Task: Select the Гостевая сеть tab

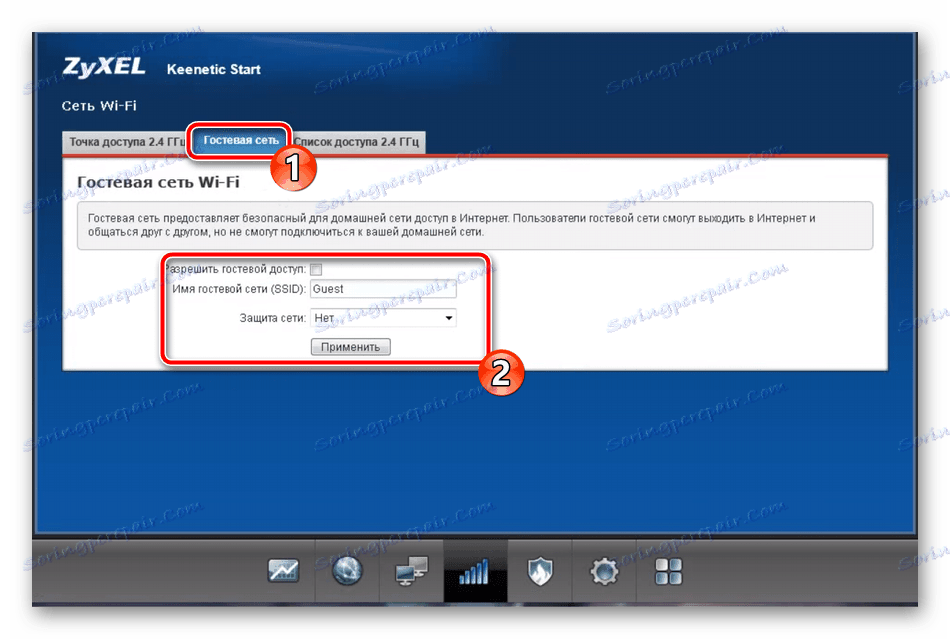Action: click(241, 140)
